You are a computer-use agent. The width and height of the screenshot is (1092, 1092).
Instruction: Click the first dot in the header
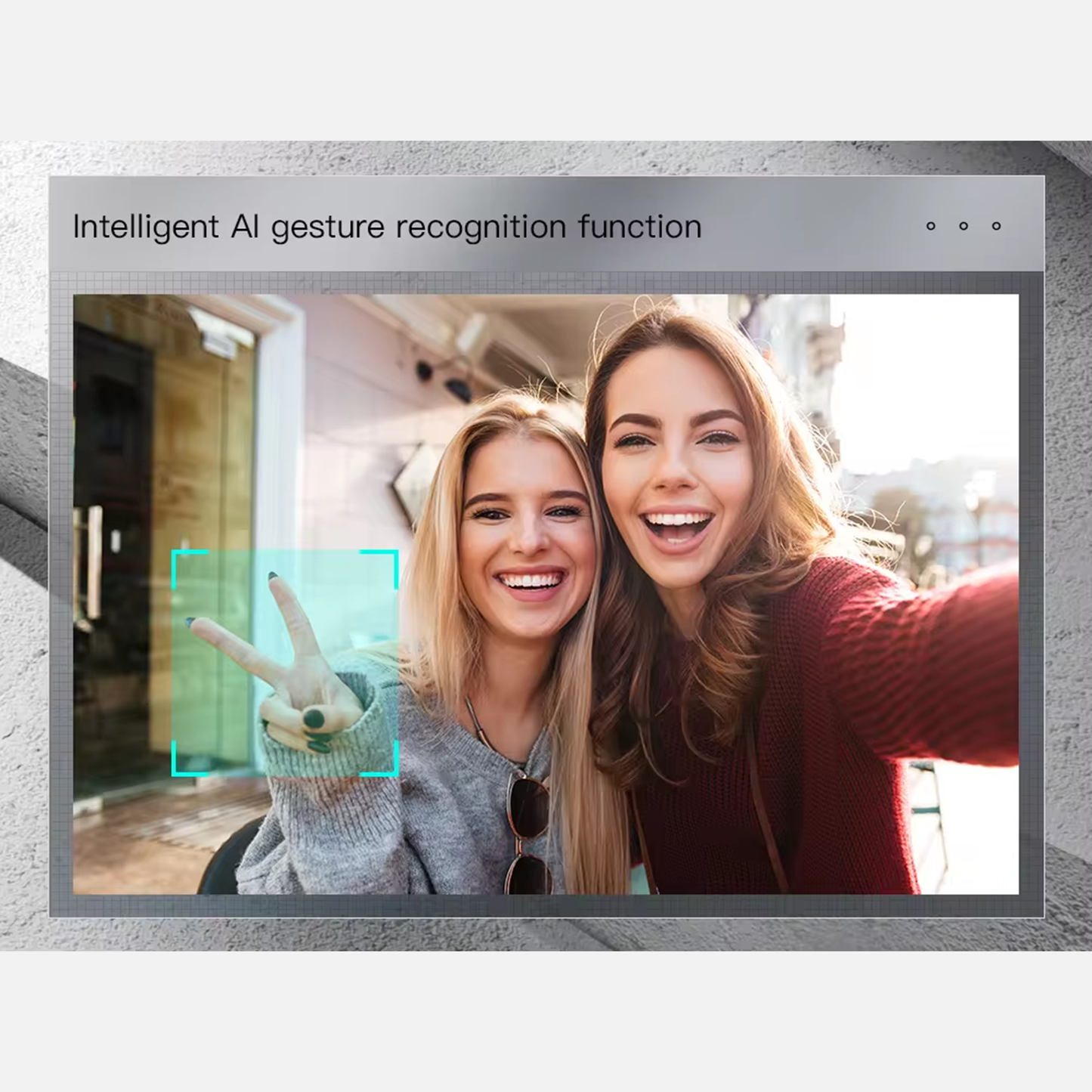[930, 226]
